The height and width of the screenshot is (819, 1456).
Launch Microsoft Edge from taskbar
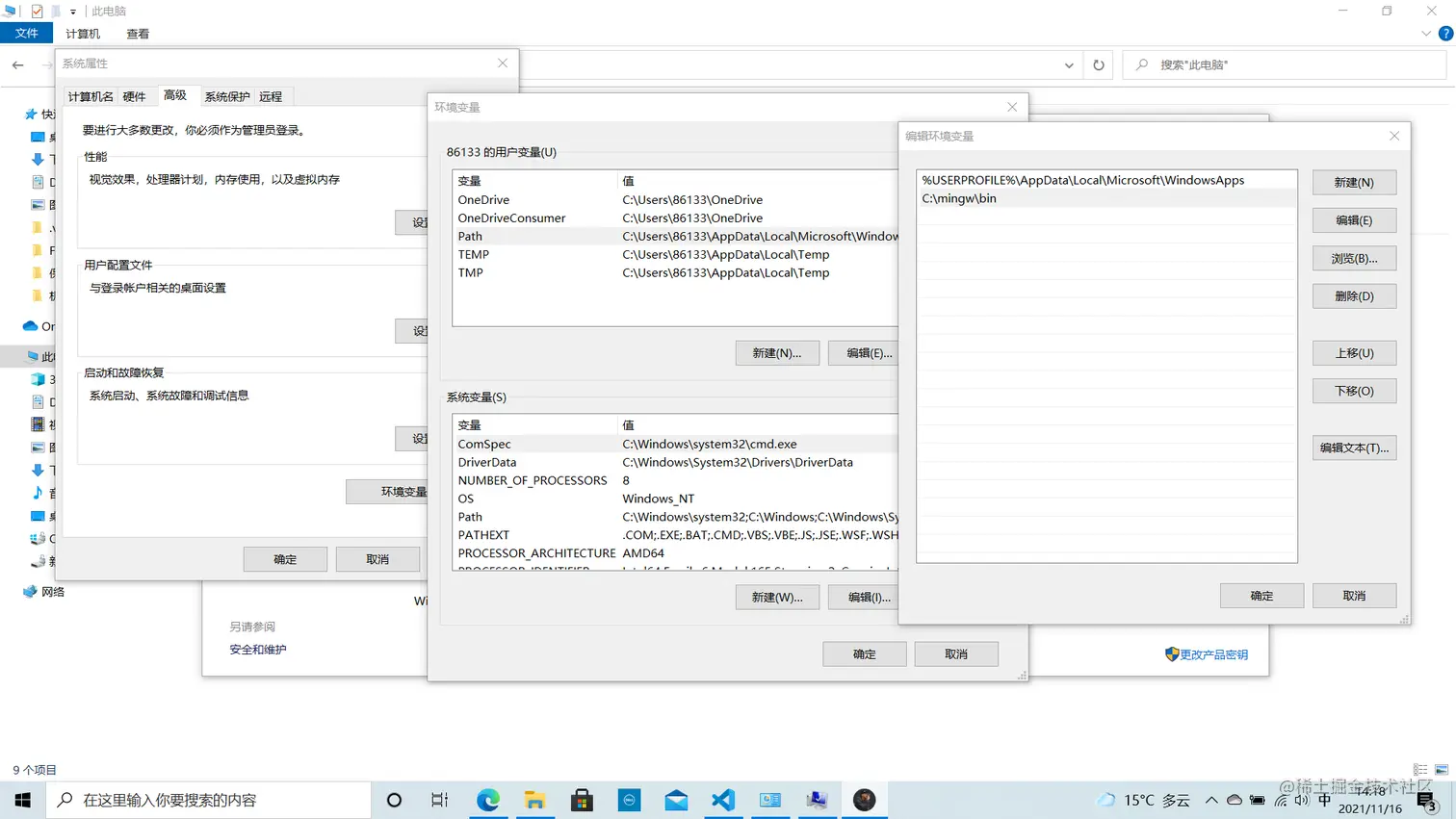488,800
